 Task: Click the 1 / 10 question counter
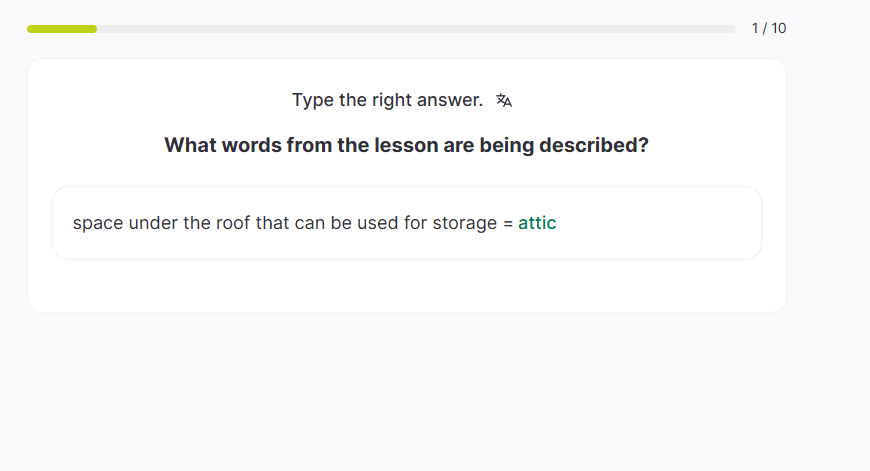point(769,28)
